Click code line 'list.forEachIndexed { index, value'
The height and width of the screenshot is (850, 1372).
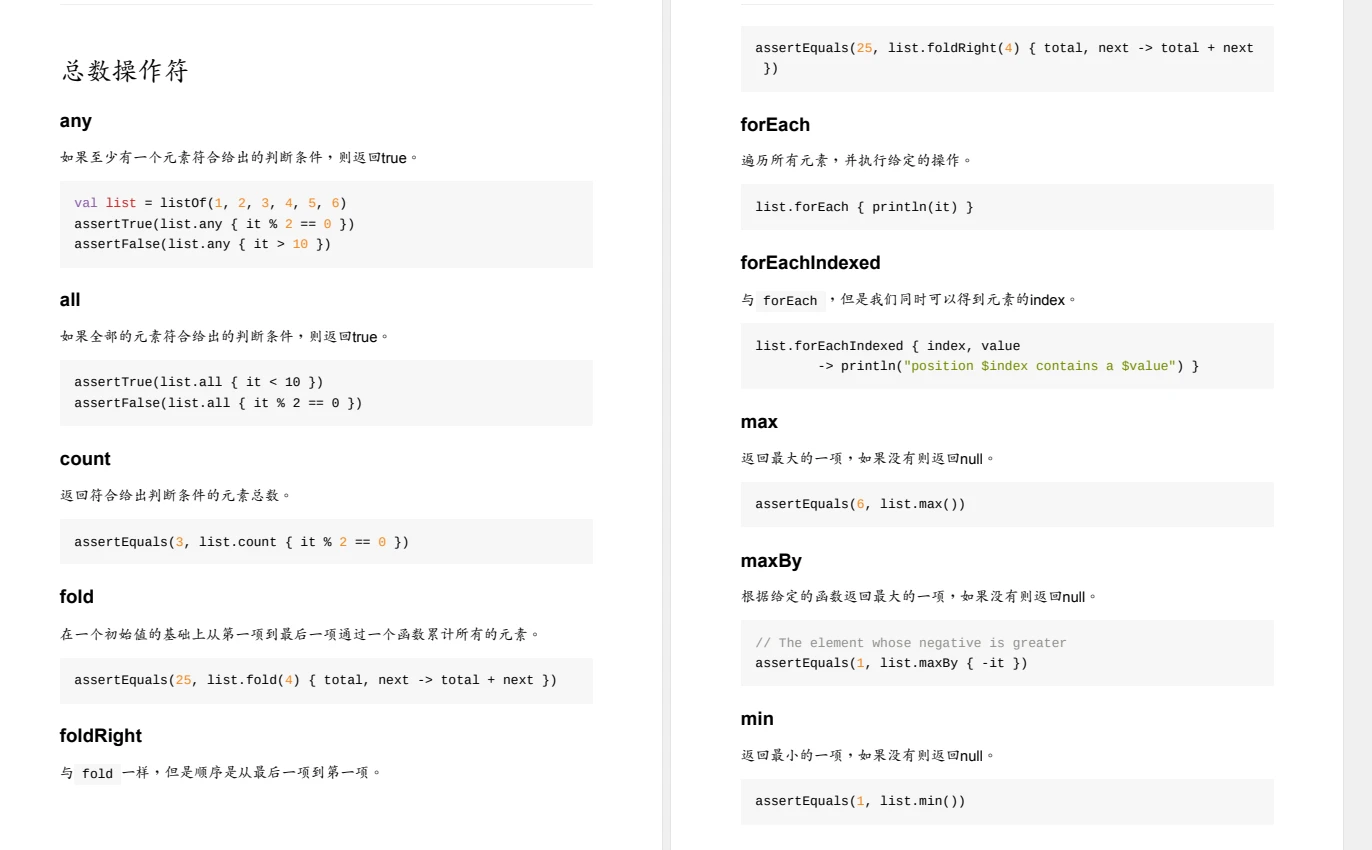point(888,346)
